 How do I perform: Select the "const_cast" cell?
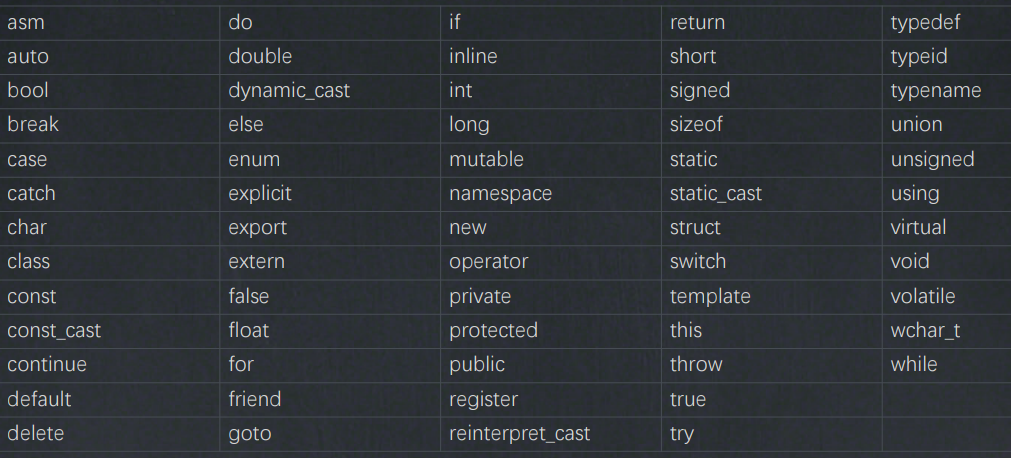click(54, 330)
